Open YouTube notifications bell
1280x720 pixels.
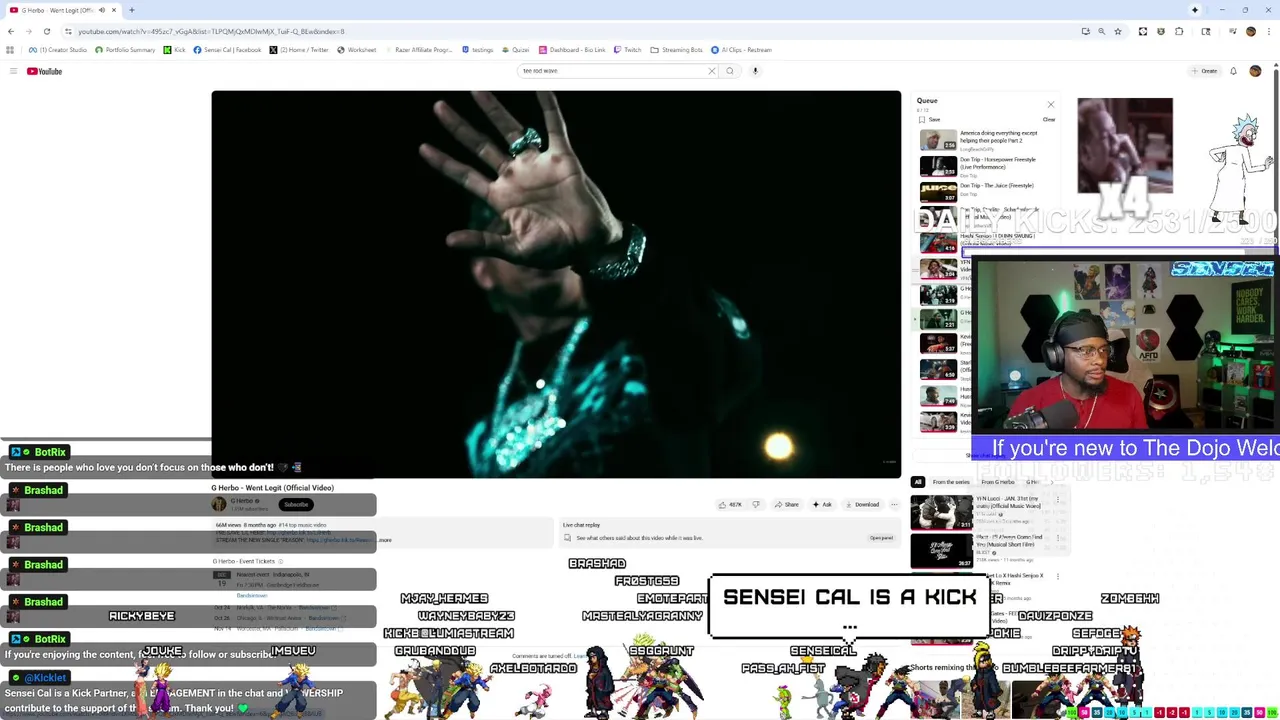tap(1233, 71)
